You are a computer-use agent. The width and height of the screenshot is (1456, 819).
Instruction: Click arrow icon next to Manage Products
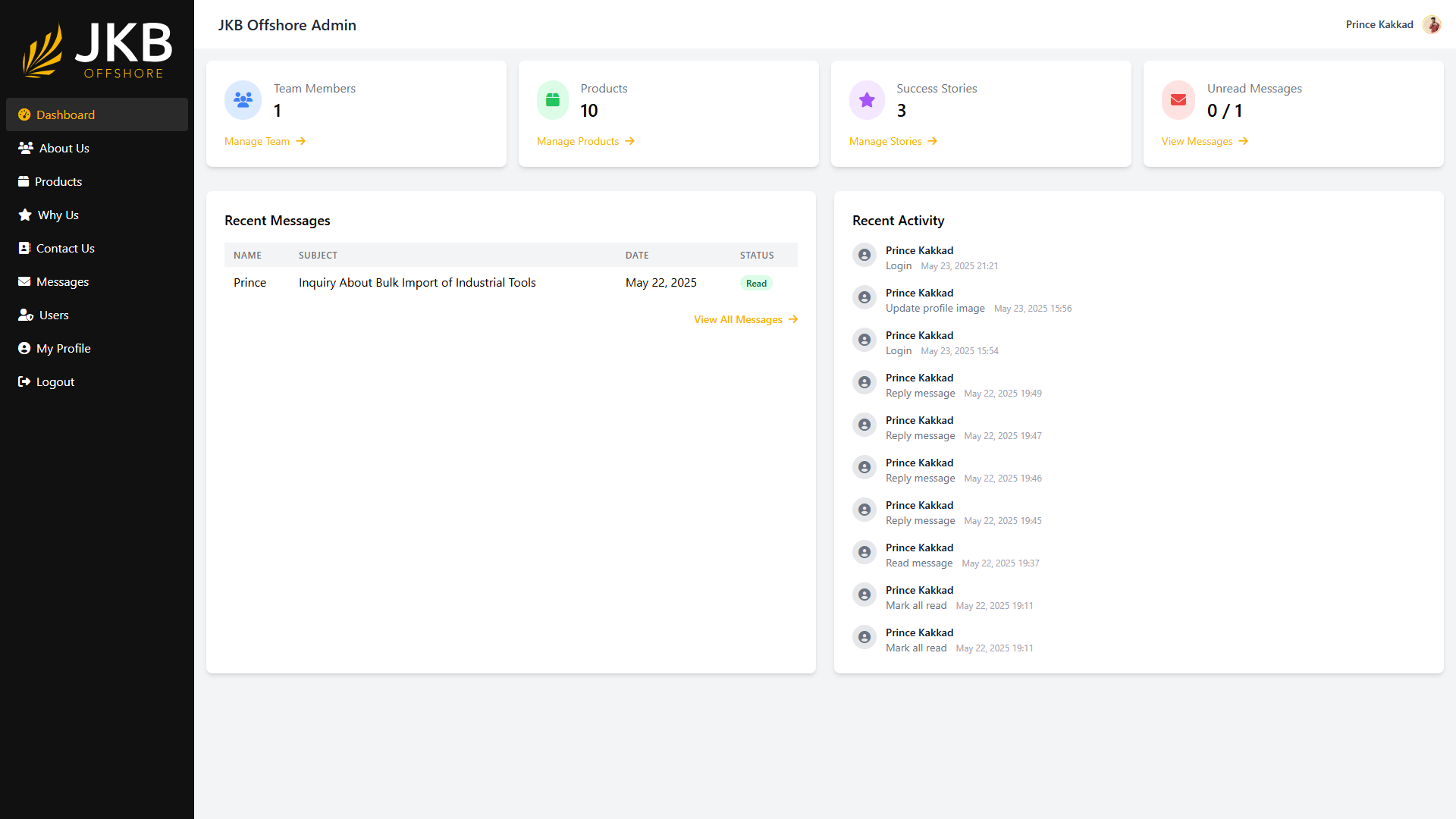click(629, 141)
